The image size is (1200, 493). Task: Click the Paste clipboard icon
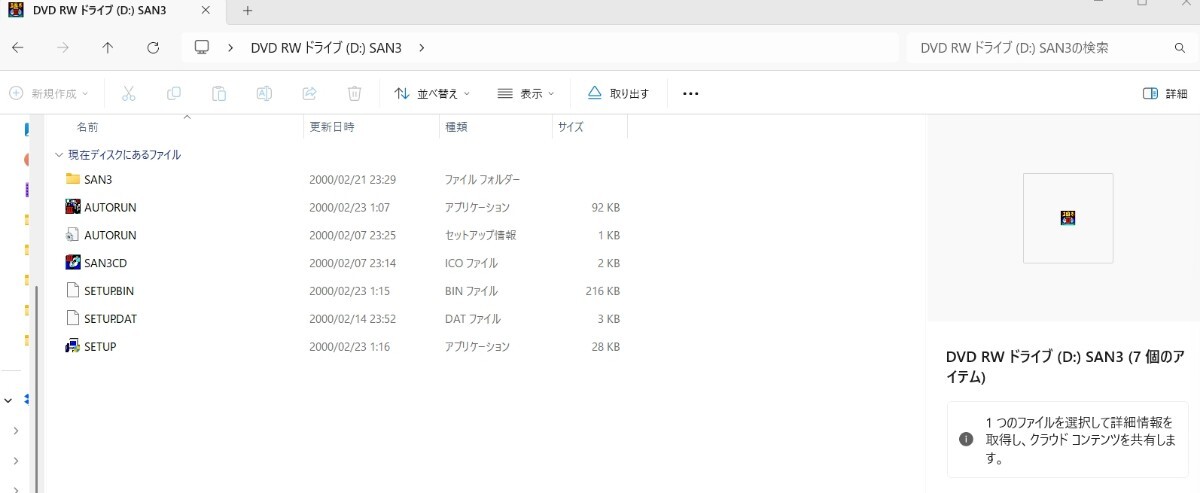point(218,93)
